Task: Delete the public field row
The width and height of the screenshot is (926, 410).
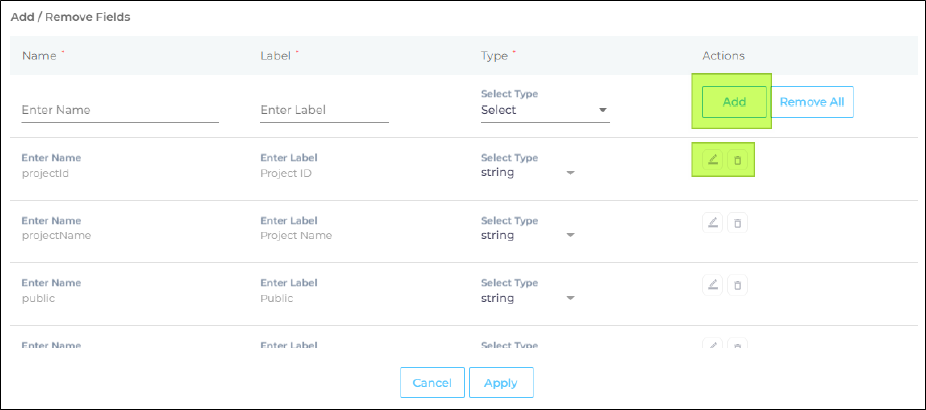Action: click(x=737, y=286)
